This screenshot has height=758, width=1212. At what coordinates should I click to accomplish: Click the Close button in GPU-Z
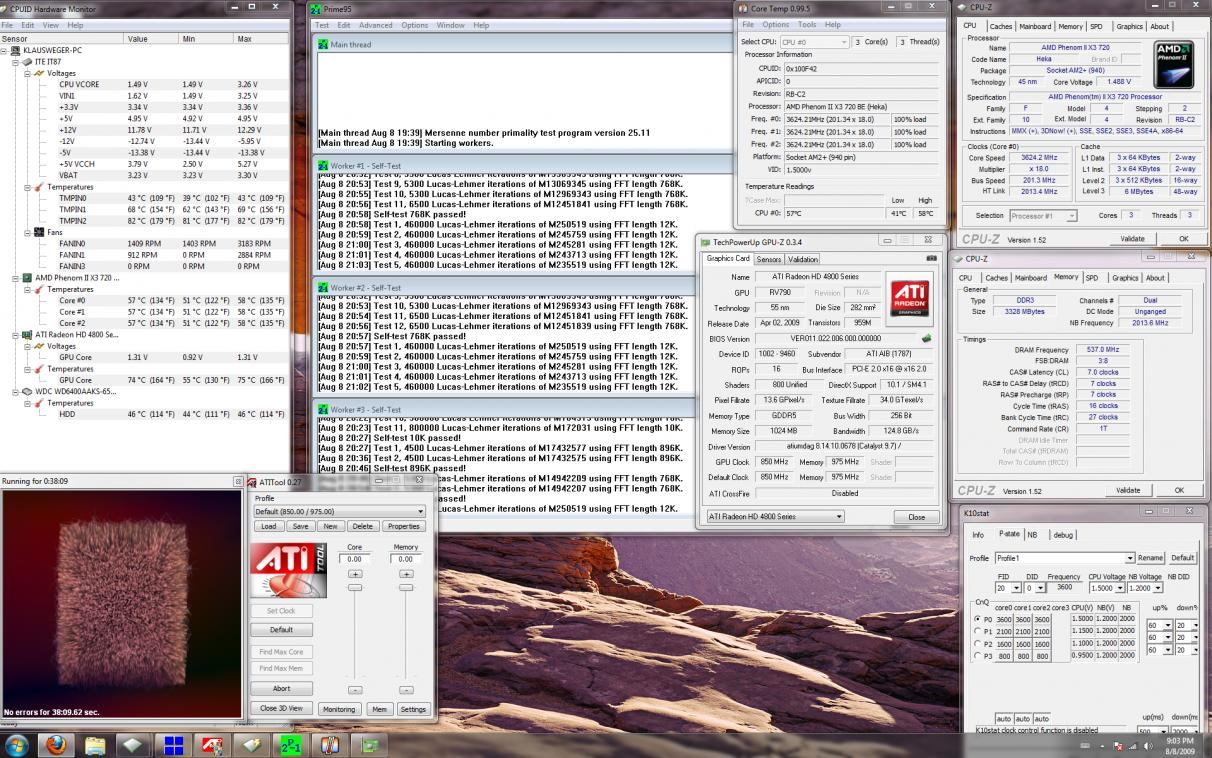point(916,517)
